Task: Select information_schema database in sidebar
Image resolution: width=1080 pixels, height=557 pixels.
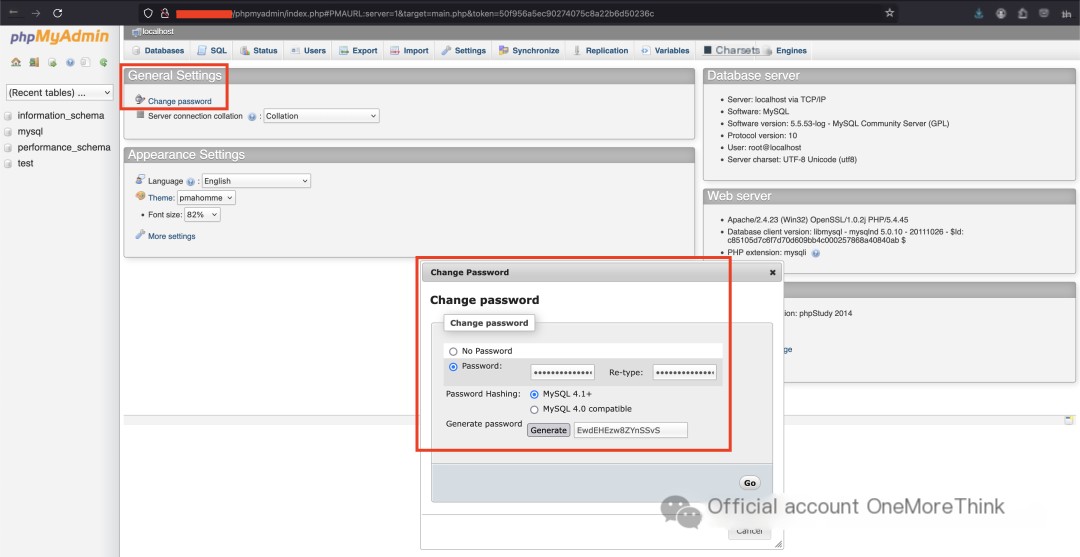Action: 61,116
